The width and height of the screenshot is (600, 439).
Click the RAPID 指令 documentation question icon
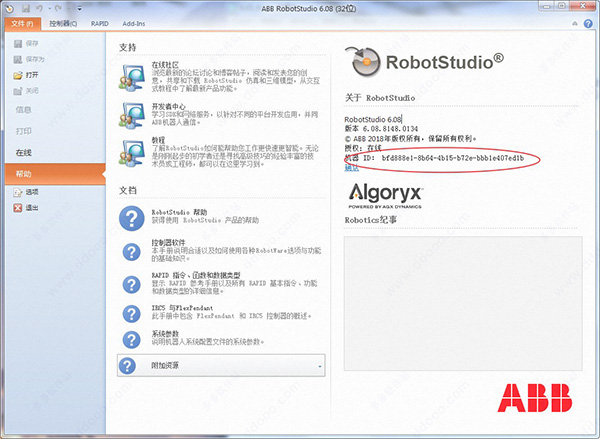pos(131,284)
